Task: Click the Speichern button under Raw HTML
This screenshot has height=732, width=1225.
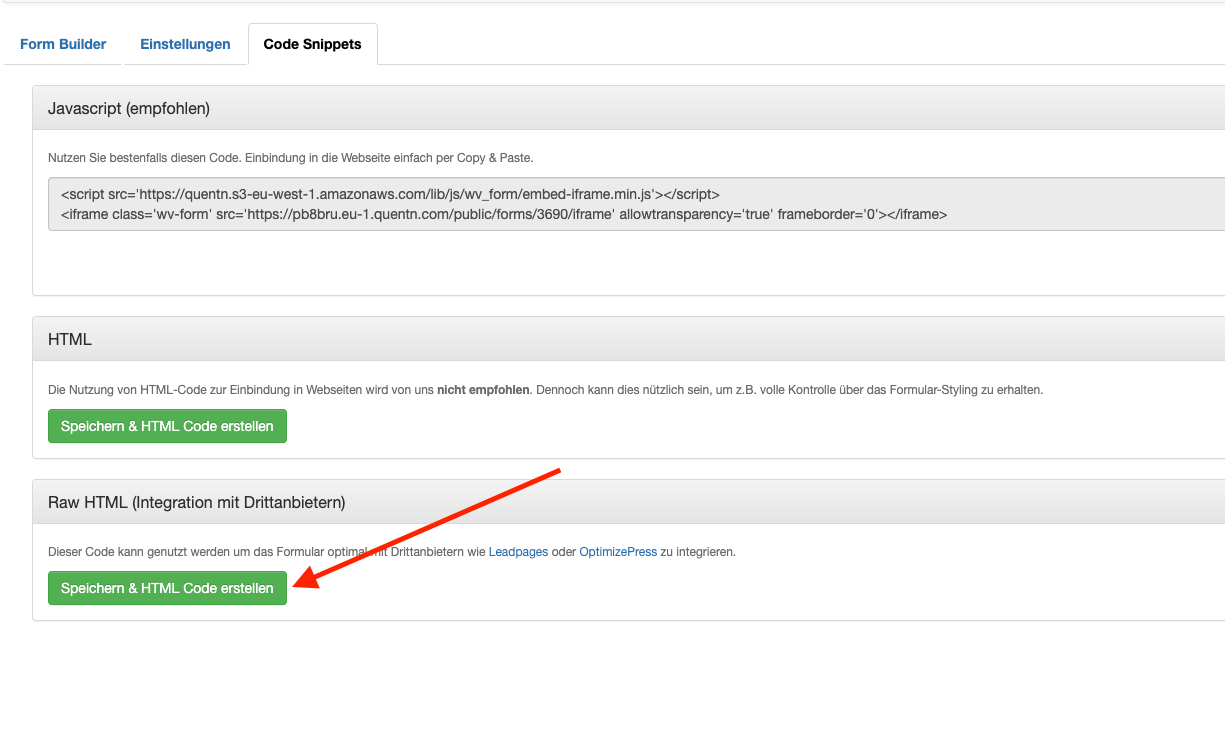Action: point(167,588)
